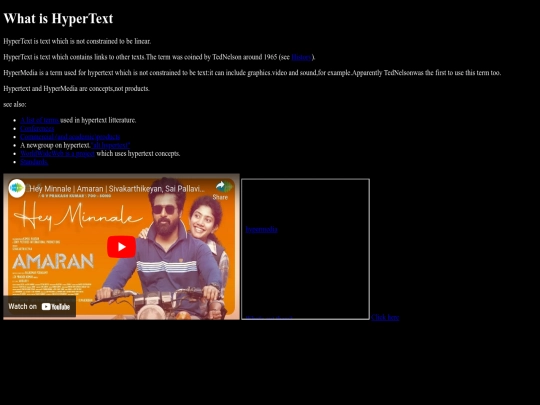This screenshot has width=540, height=405.
Task: Open 'A list of terms' link
Action: pos(39,120)
